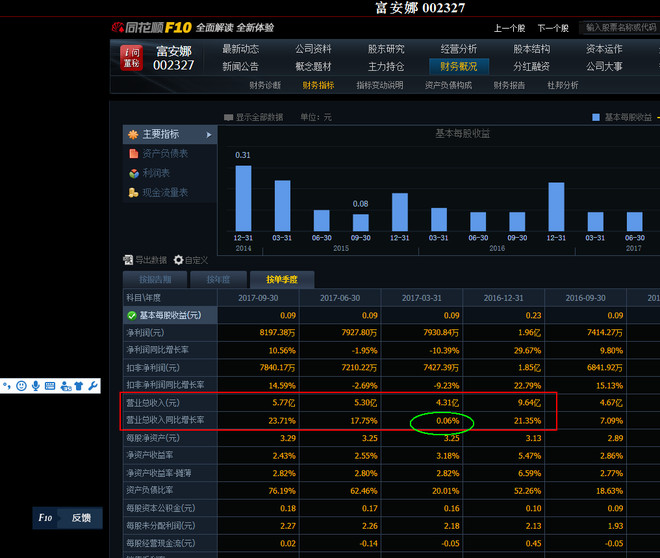Switch to 资产负债构成 sub-tab
Screen dimensions: 660x558
click(x=448, y=85)
